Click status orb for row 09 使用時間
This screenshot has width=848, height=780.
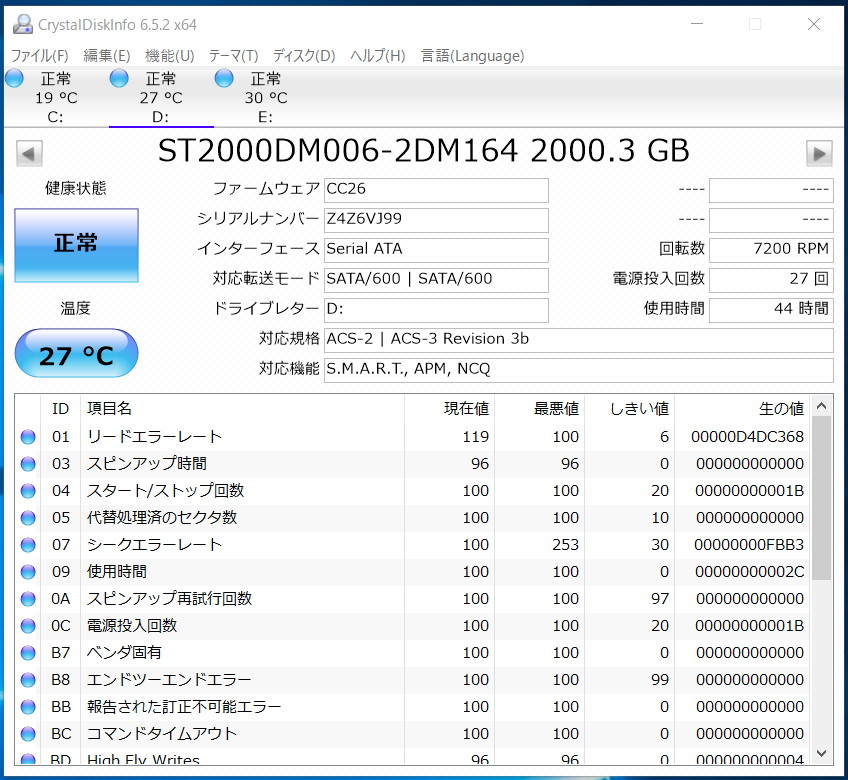(28, 572)
